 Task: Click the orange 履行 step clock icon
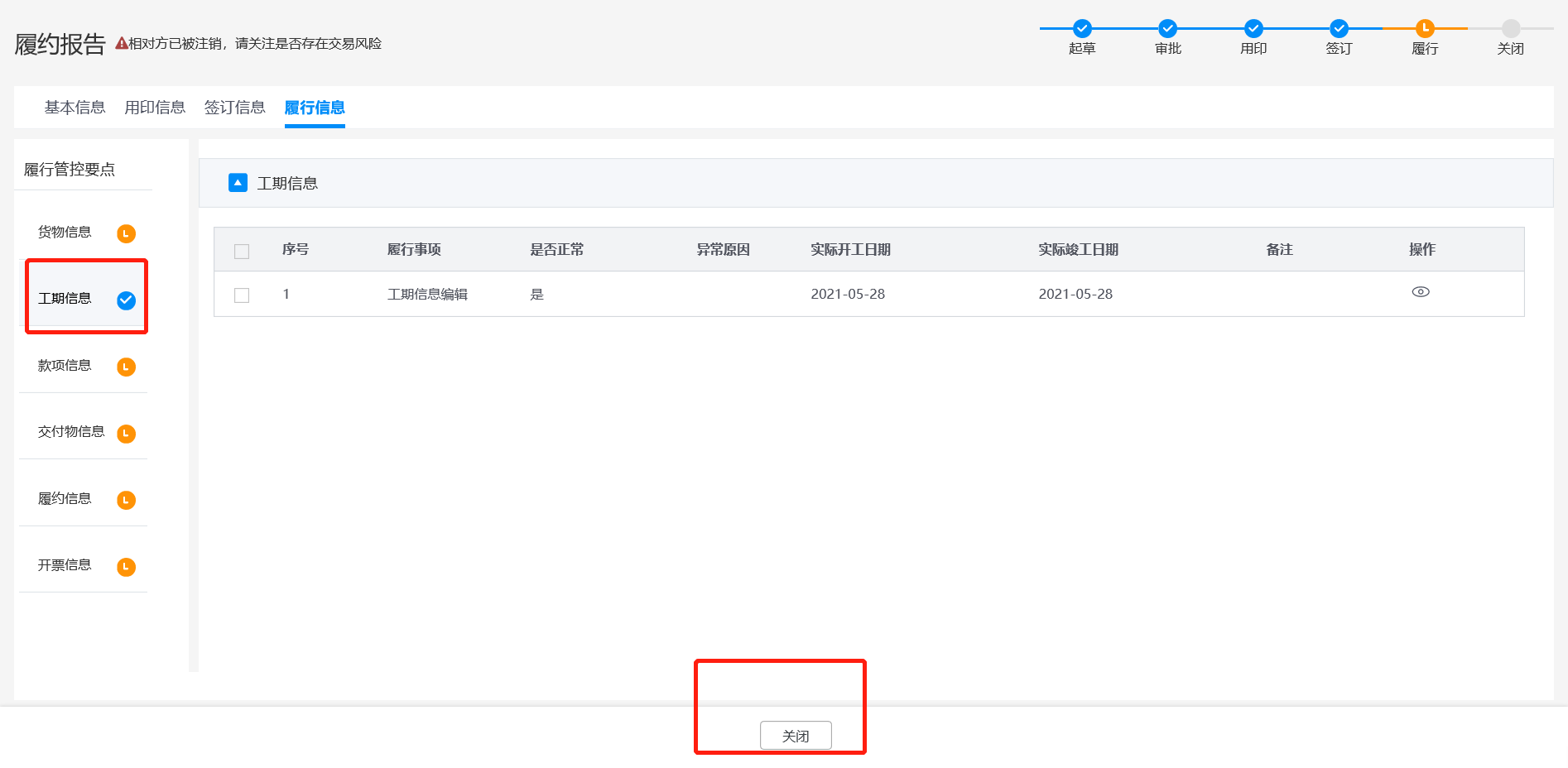1425,28
